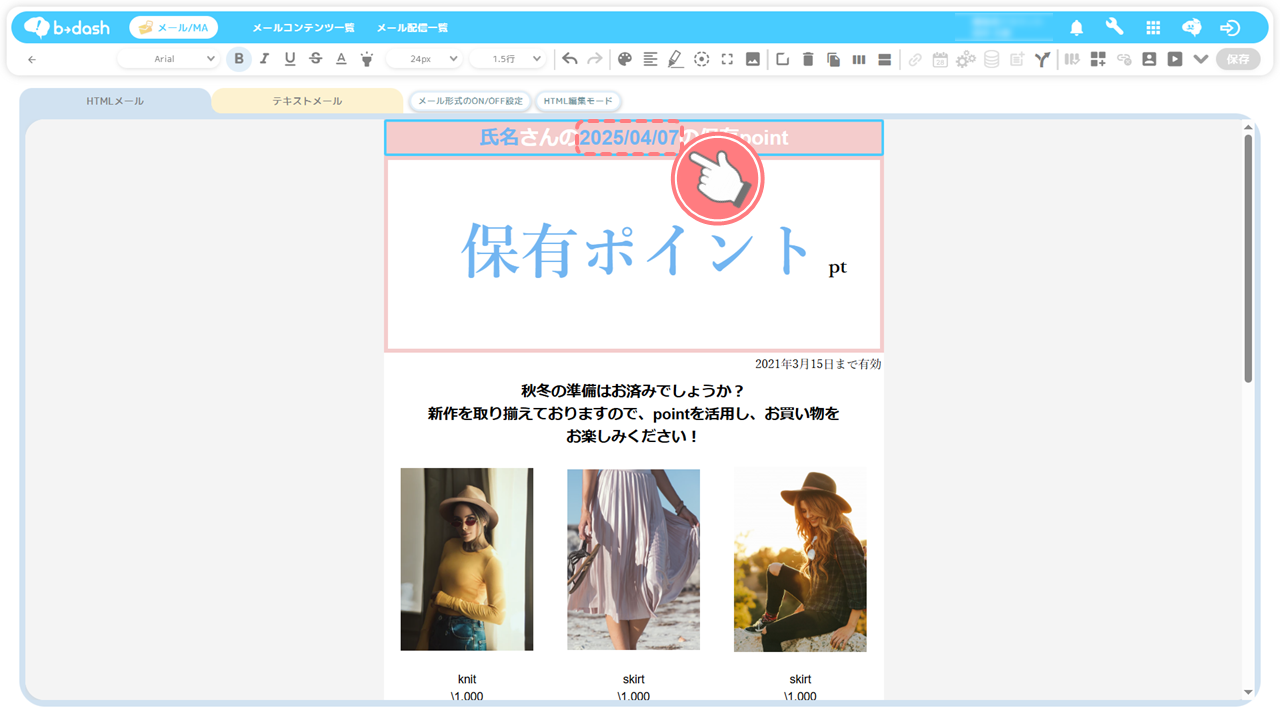Insert an image with picture icon
The width and height of the screenshot is (1280, 720).
[x=753, y=59]
